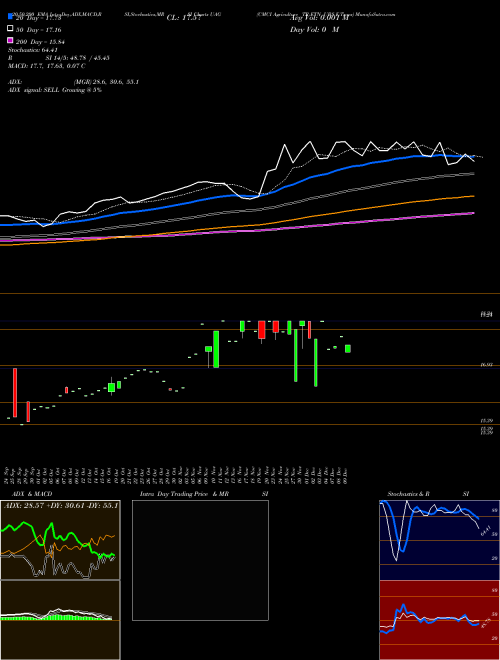Click the last green candlestick on the right

(348, 349)
